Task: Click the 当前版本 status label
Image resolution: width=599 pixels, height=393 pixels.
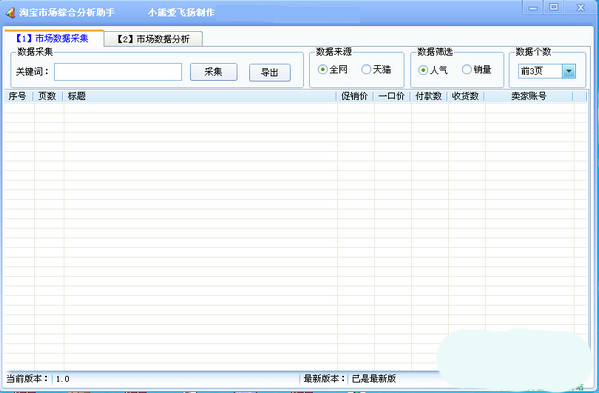Action: click(27, 379)
